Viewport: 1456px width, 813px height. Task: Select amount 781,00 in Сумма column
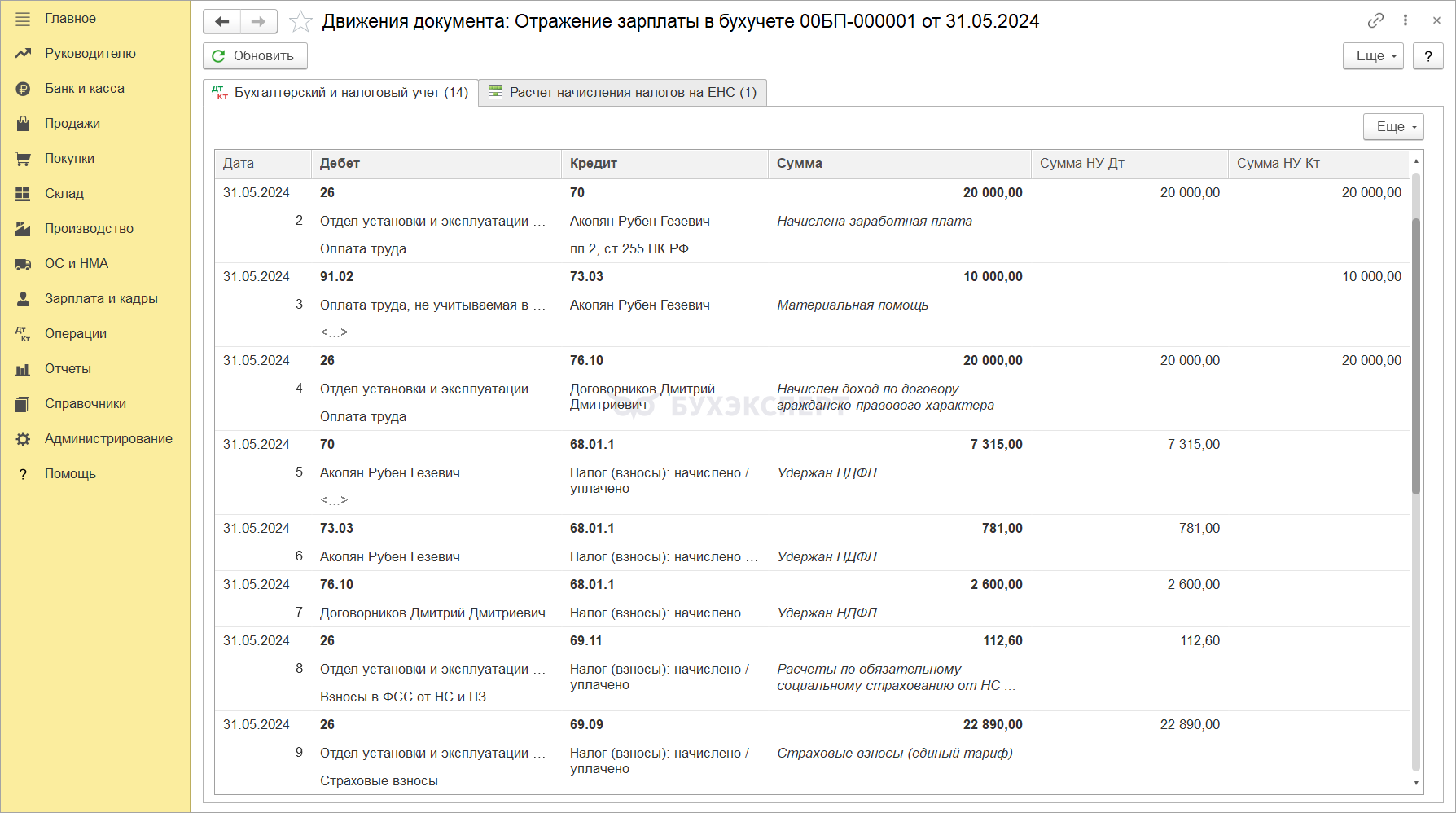[1002, 529]
